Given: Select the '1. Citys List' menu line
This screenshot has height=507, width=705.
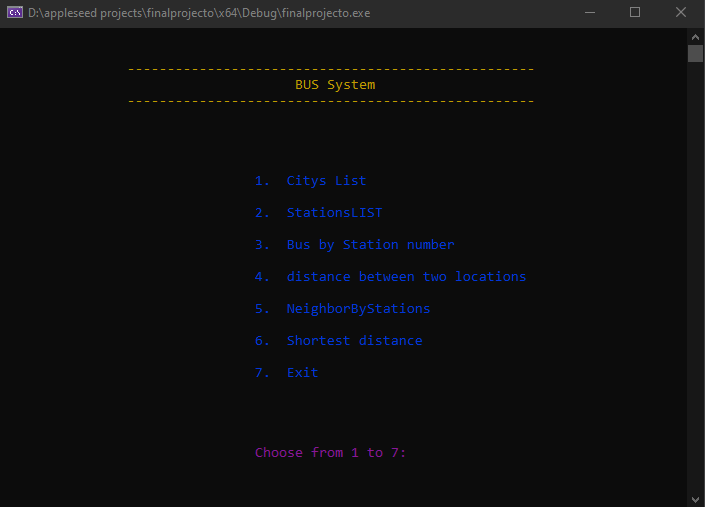Looking at the screenshot, I should point(310,181).
